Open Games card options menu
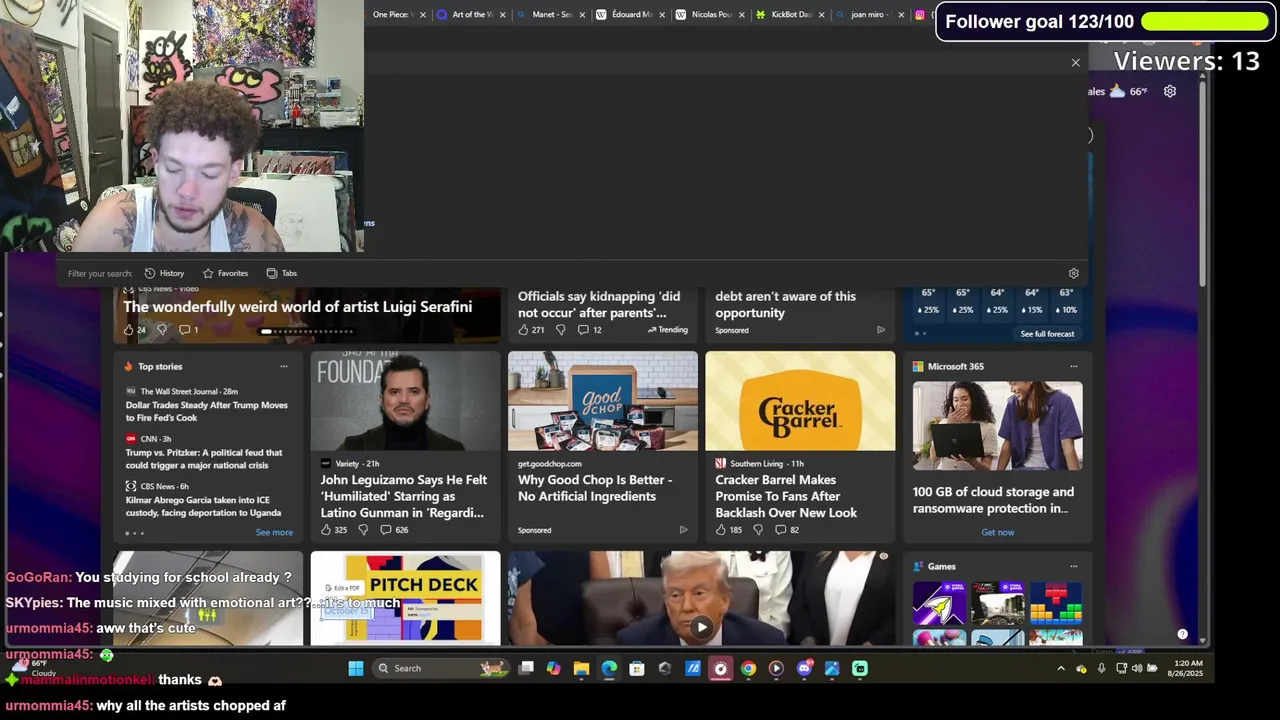The image size is (1280, 720). point(1074,566)
